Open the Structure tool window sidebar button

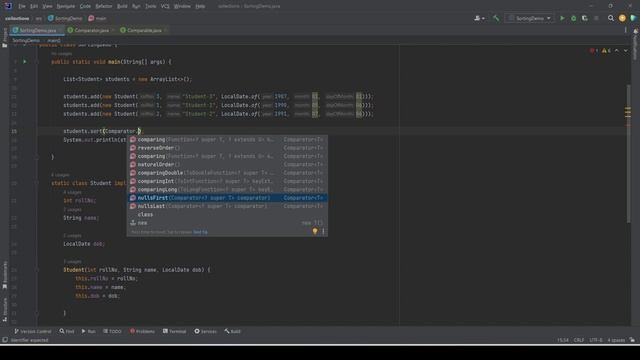coord(4,310)
